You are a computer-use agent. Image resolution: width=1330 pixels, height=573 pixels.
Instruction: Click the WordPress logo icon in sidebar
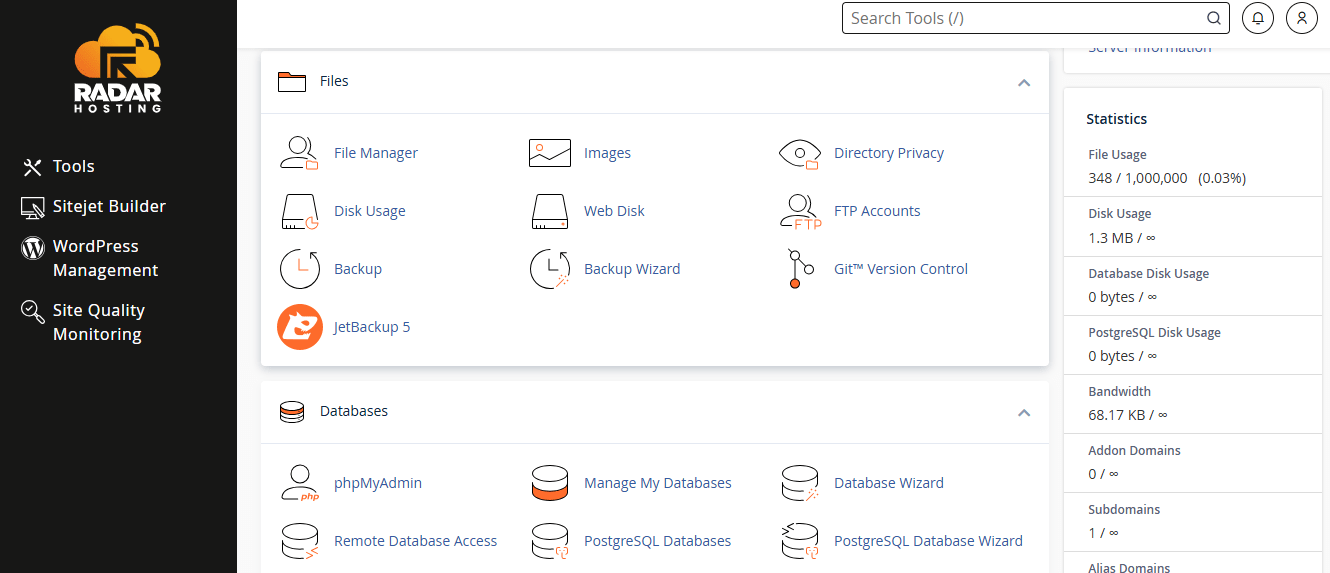[33, 247]
